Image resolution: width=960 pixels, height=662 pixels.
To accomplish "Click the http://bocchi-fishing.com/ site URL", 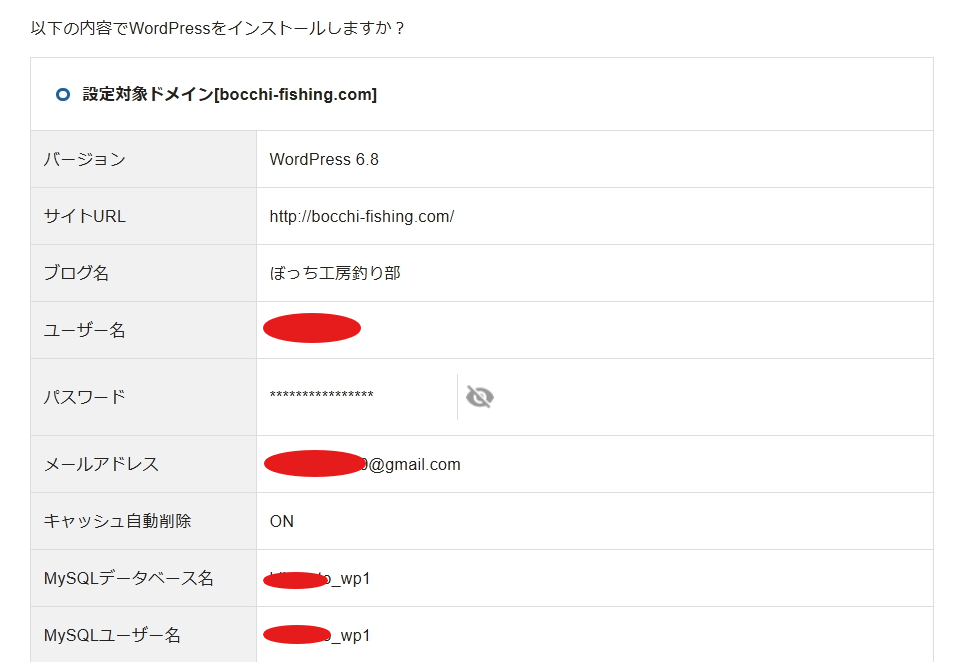I will [362, 217].
